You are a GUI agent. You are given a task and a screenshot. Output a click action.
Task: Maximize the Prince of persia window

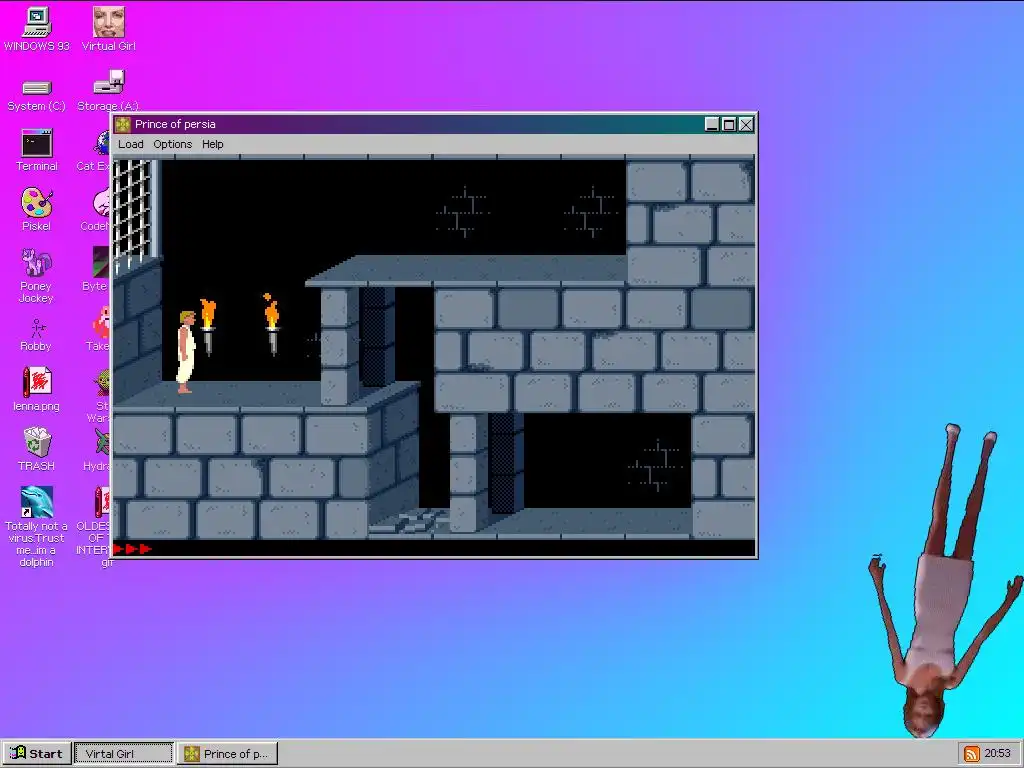pyautogui.click(x=729, y=124)
